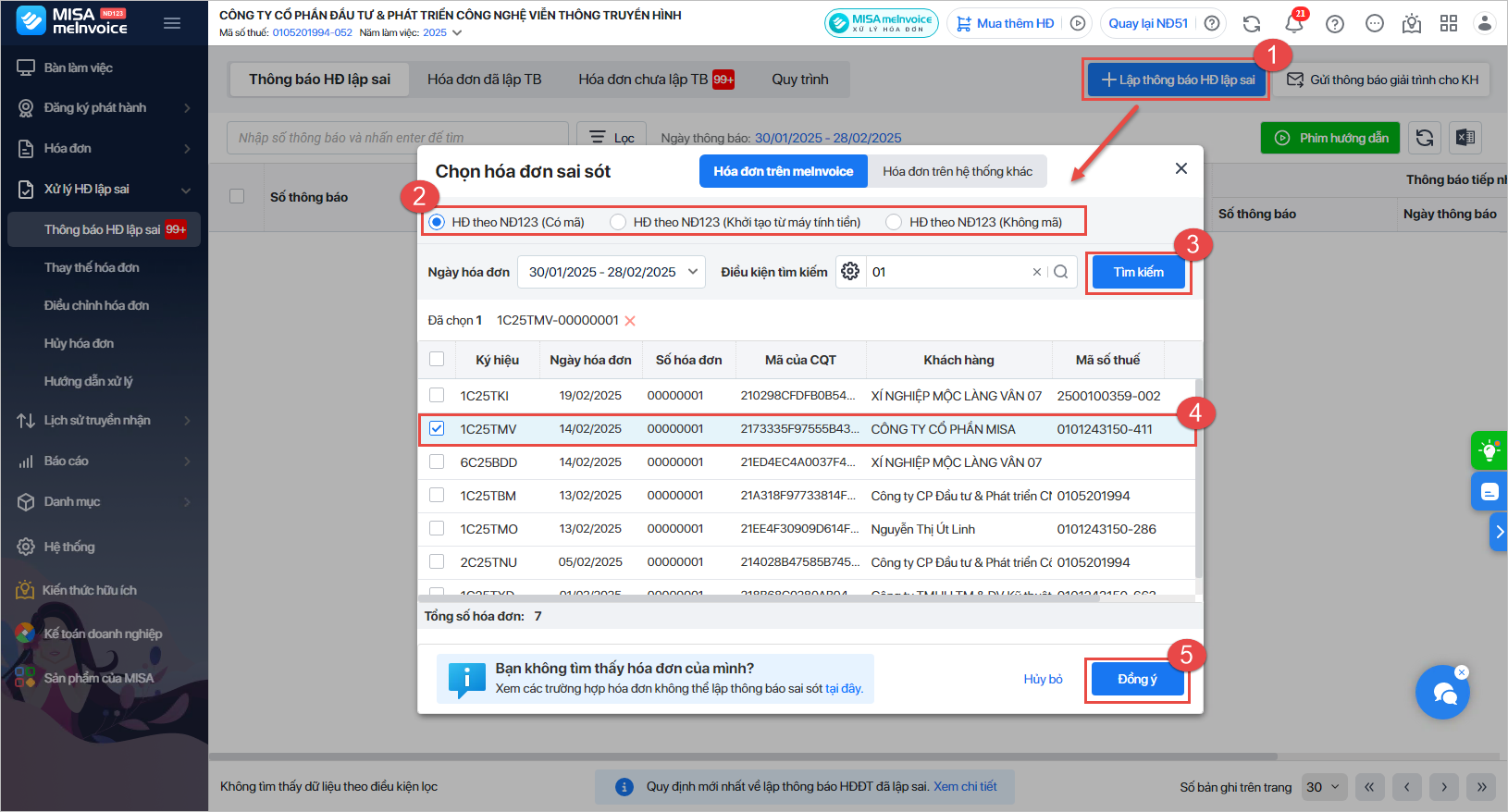Switch to Hóa đơn trên hệ thống khác tab

pyautogui.click(x=957, y=171)
